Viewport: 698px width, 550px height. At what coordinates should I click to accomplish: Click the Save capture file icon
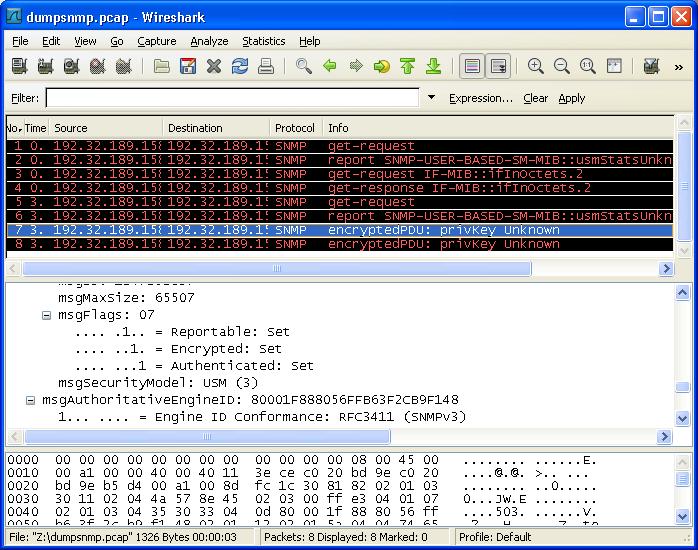188,67
